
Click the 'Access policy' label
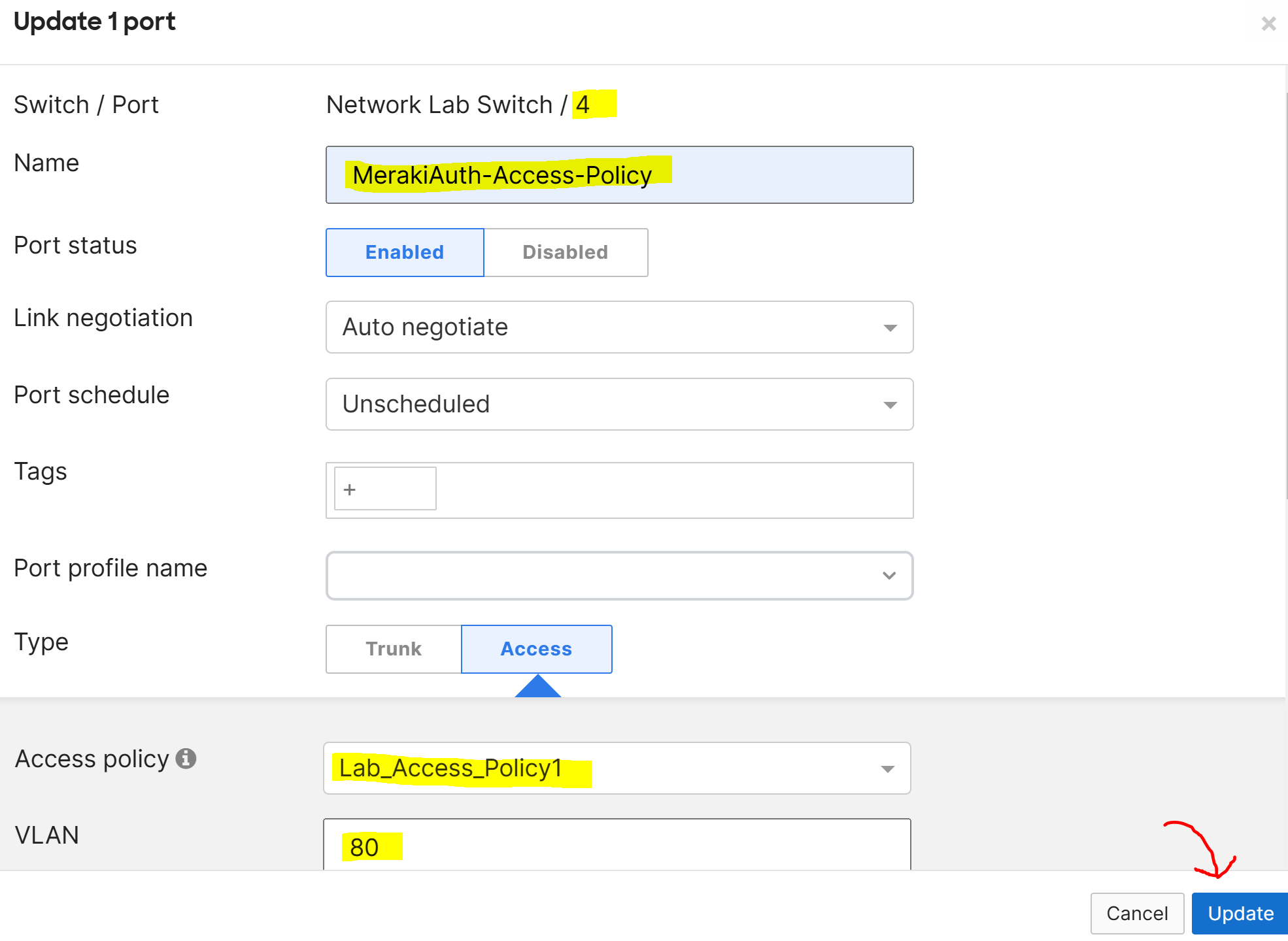click(92, 759)
